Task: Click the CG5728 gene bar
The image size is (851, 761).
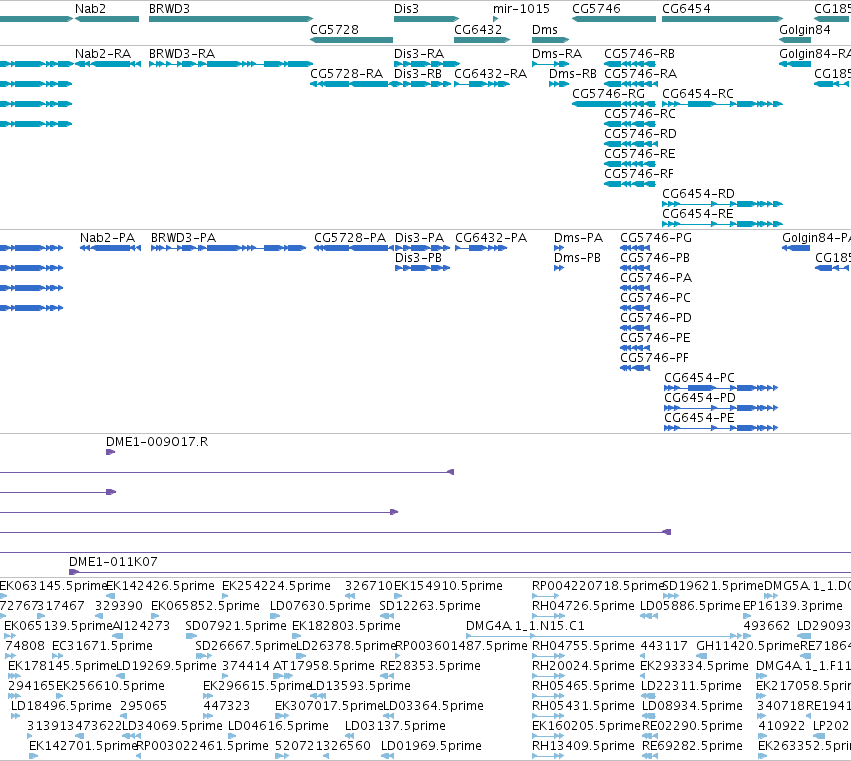Action: pos(351,40)
